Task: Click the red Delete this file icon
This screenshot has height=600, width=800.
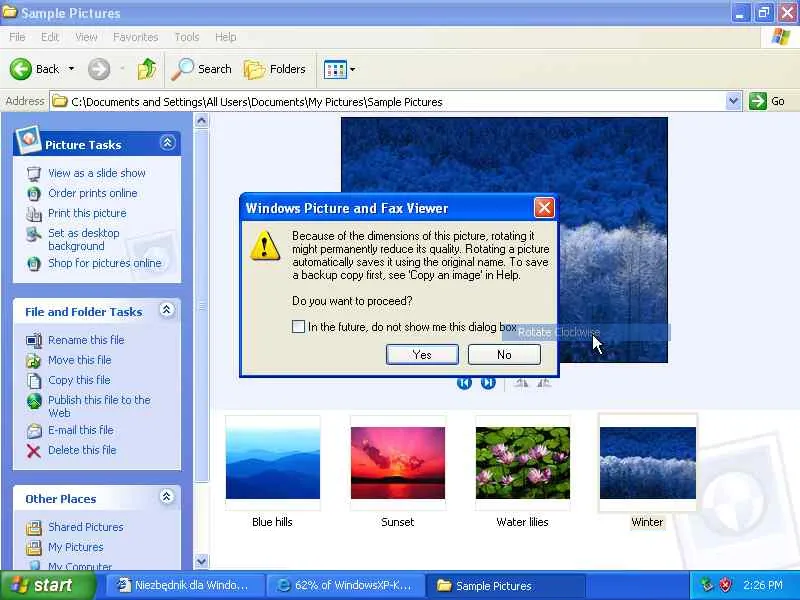Action: pos(34,451)
